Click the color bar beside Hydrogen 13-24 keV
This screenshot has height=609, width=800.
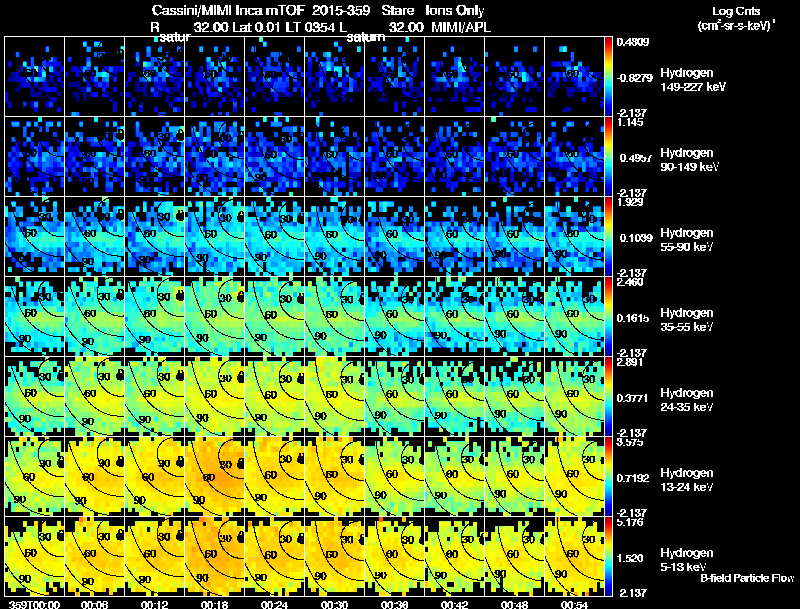(x=608, y=477)
